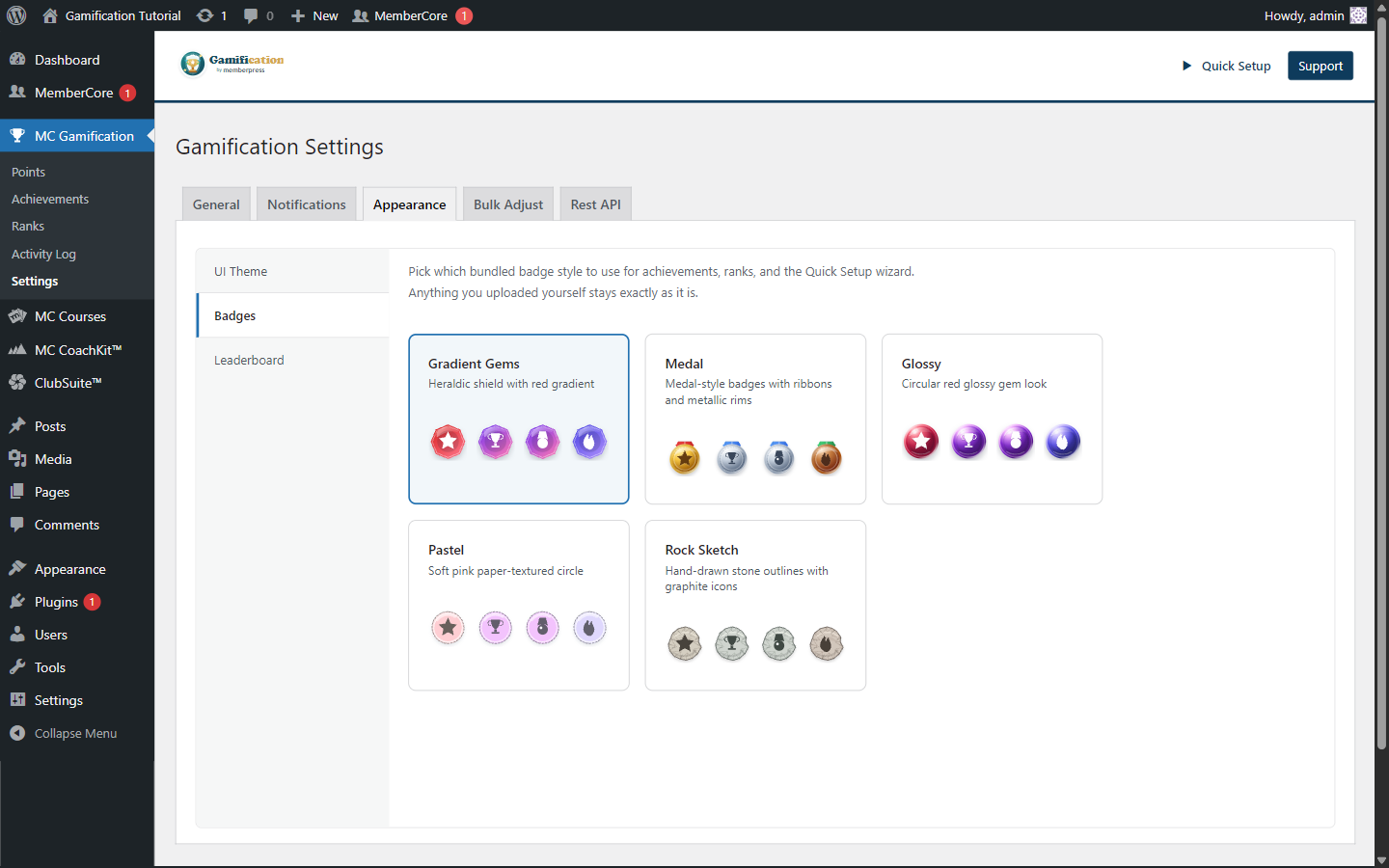Click the red star Gradient Gems badge
Screen dimensions: 1389x868
coord(448,442)
